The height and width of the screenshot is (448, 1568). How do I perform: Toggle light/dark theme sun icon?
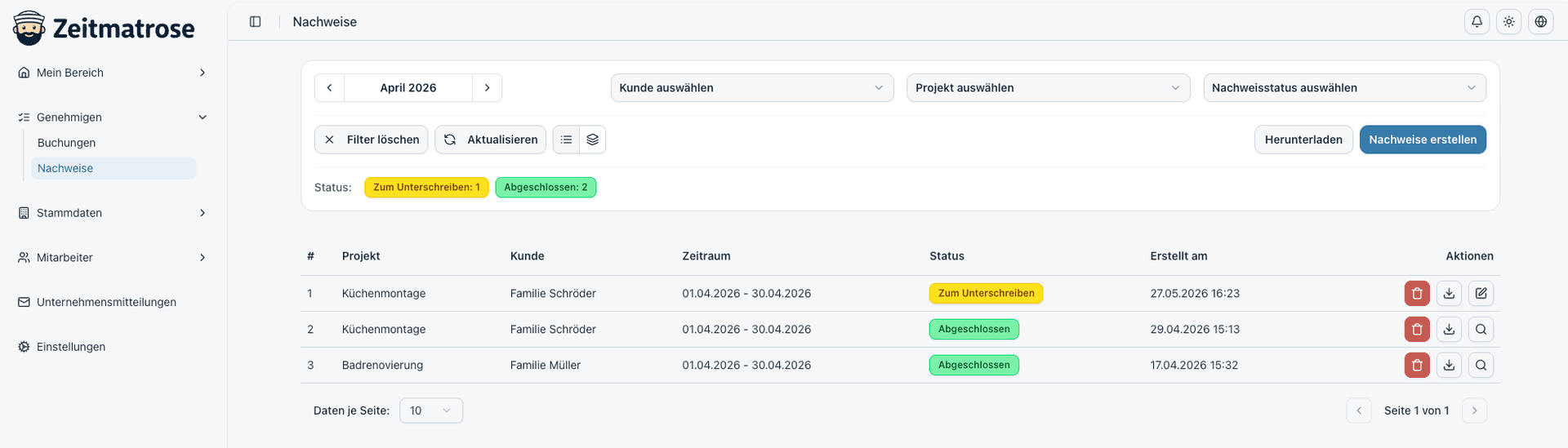coord(1508,22)
